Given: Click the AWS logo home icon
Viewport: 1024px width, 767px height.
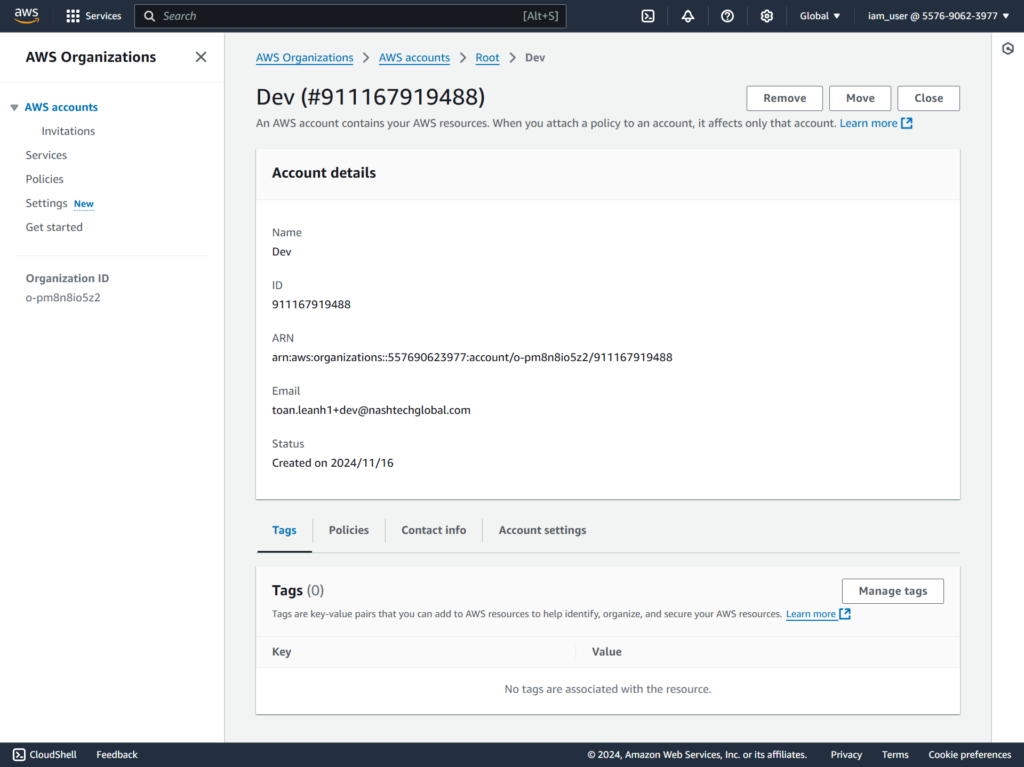Looking at the screenshot, I should tap(26, 15).
